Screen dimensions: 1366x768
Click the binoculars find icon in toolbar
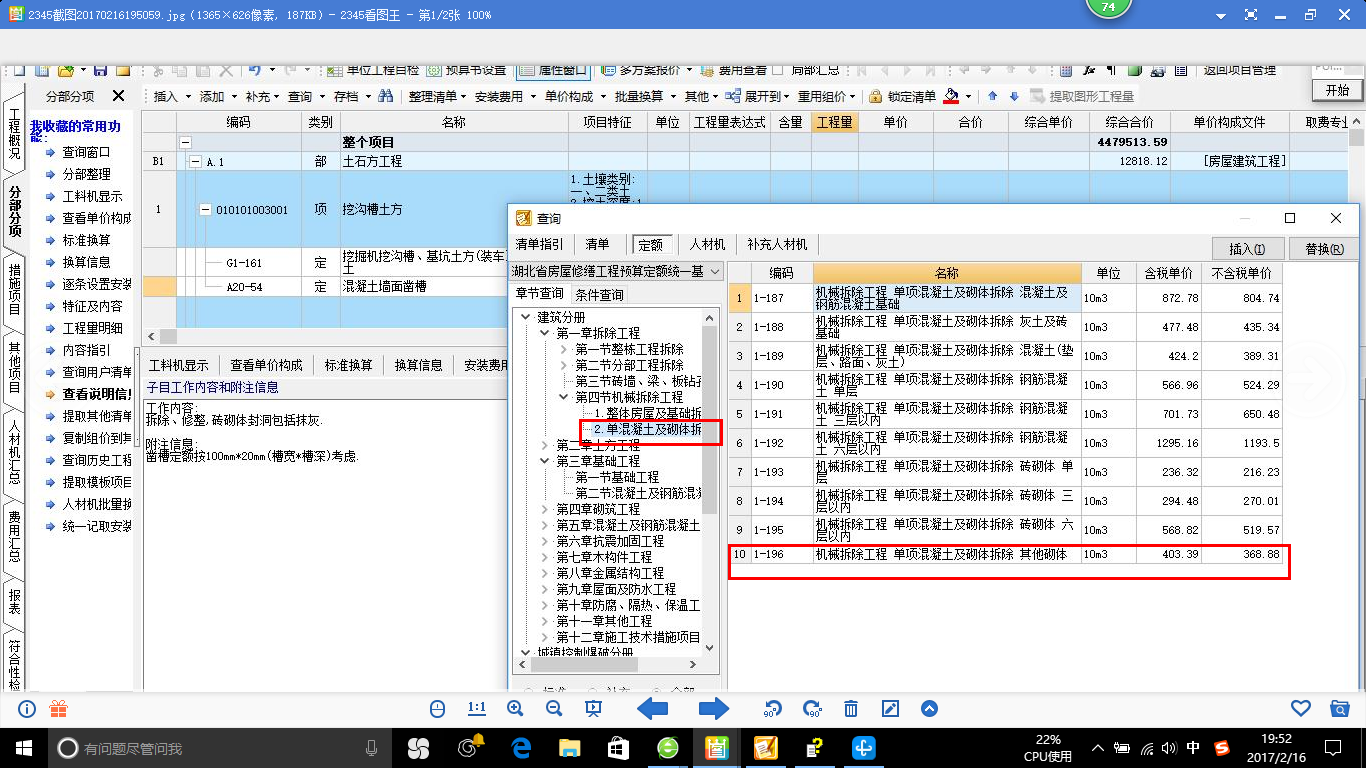point(385,96)
